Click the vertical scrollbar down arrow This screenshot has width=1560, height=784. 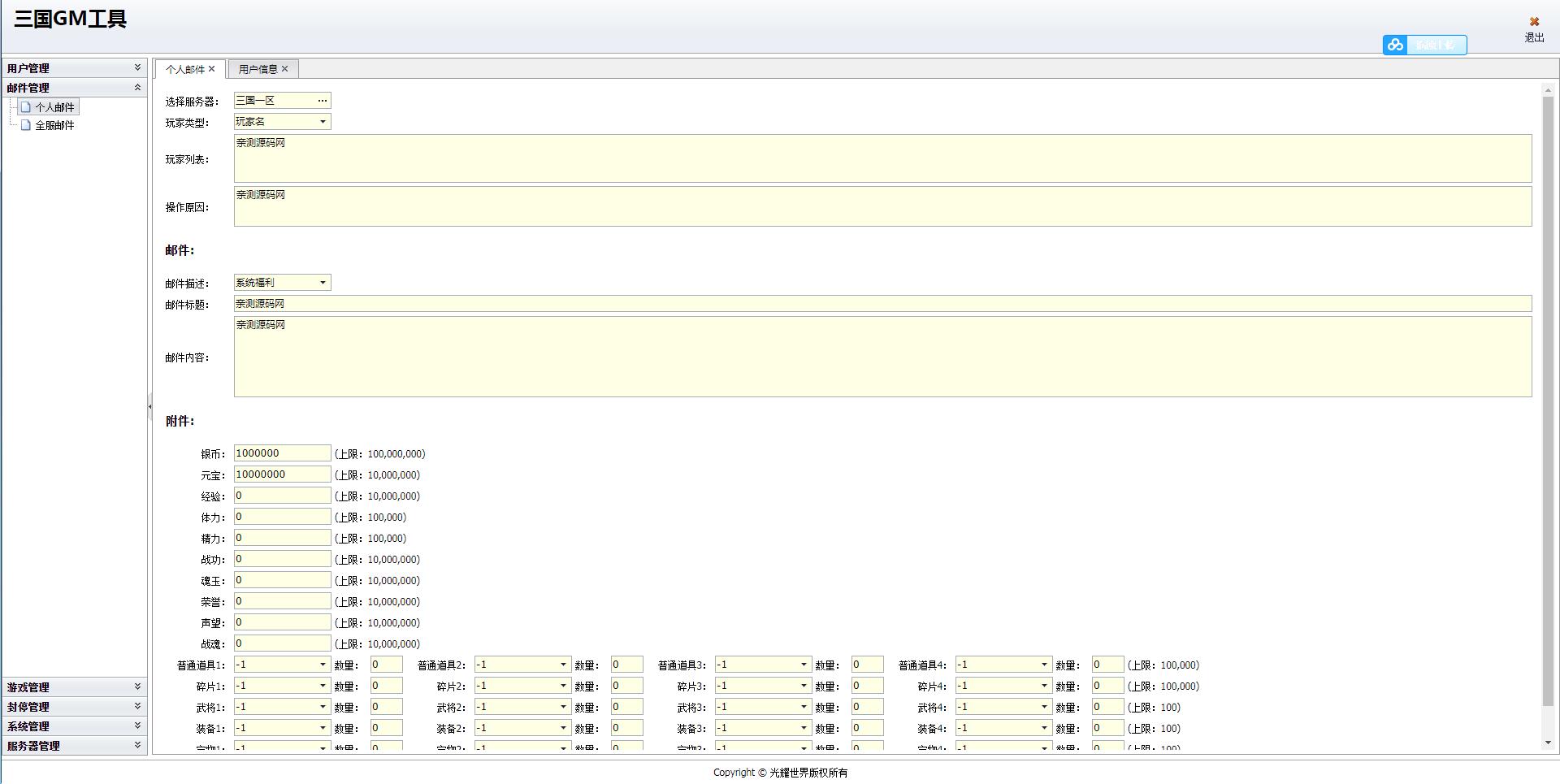[1548, 742]
